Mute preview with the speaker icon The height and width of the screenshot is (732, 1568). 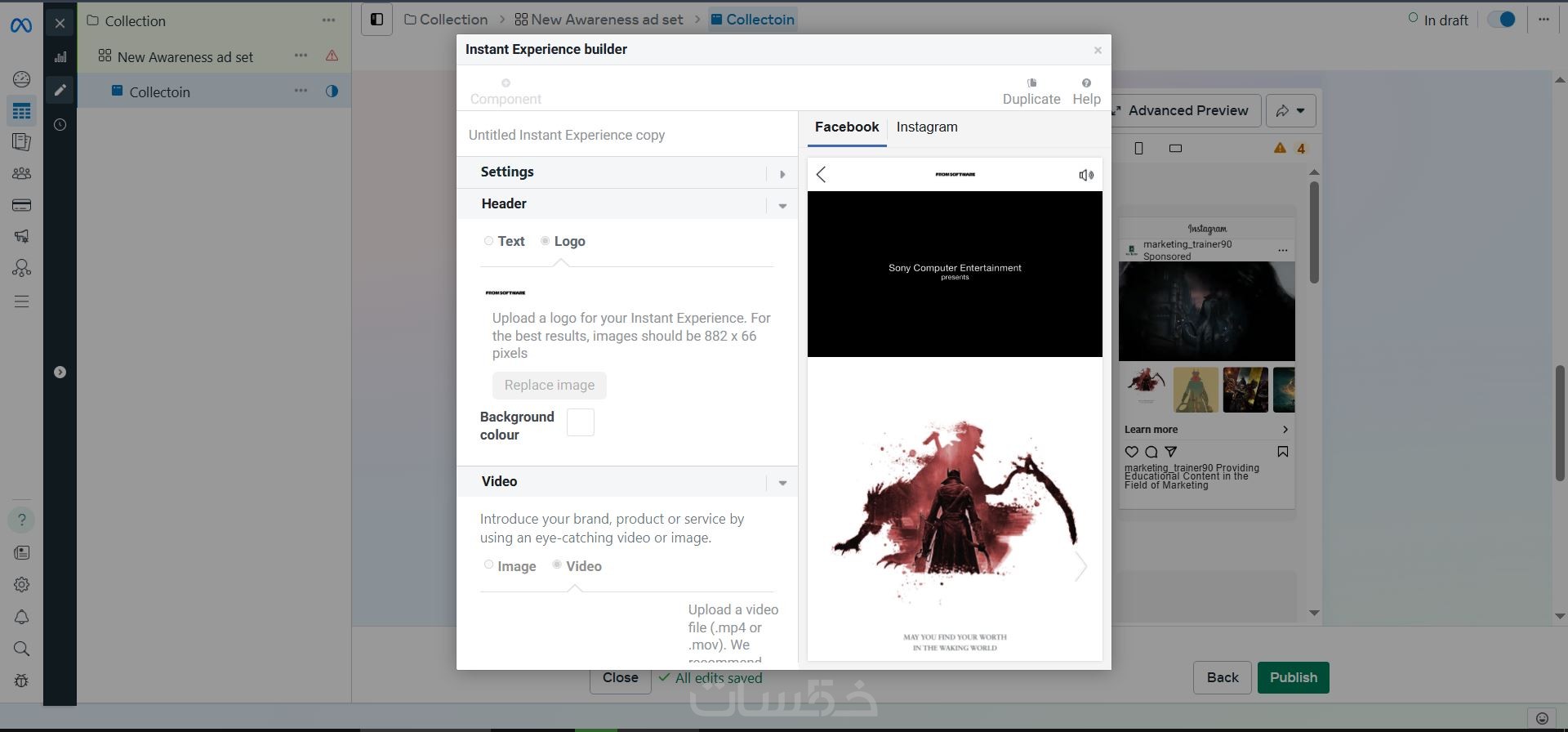tap(1085, 175)
